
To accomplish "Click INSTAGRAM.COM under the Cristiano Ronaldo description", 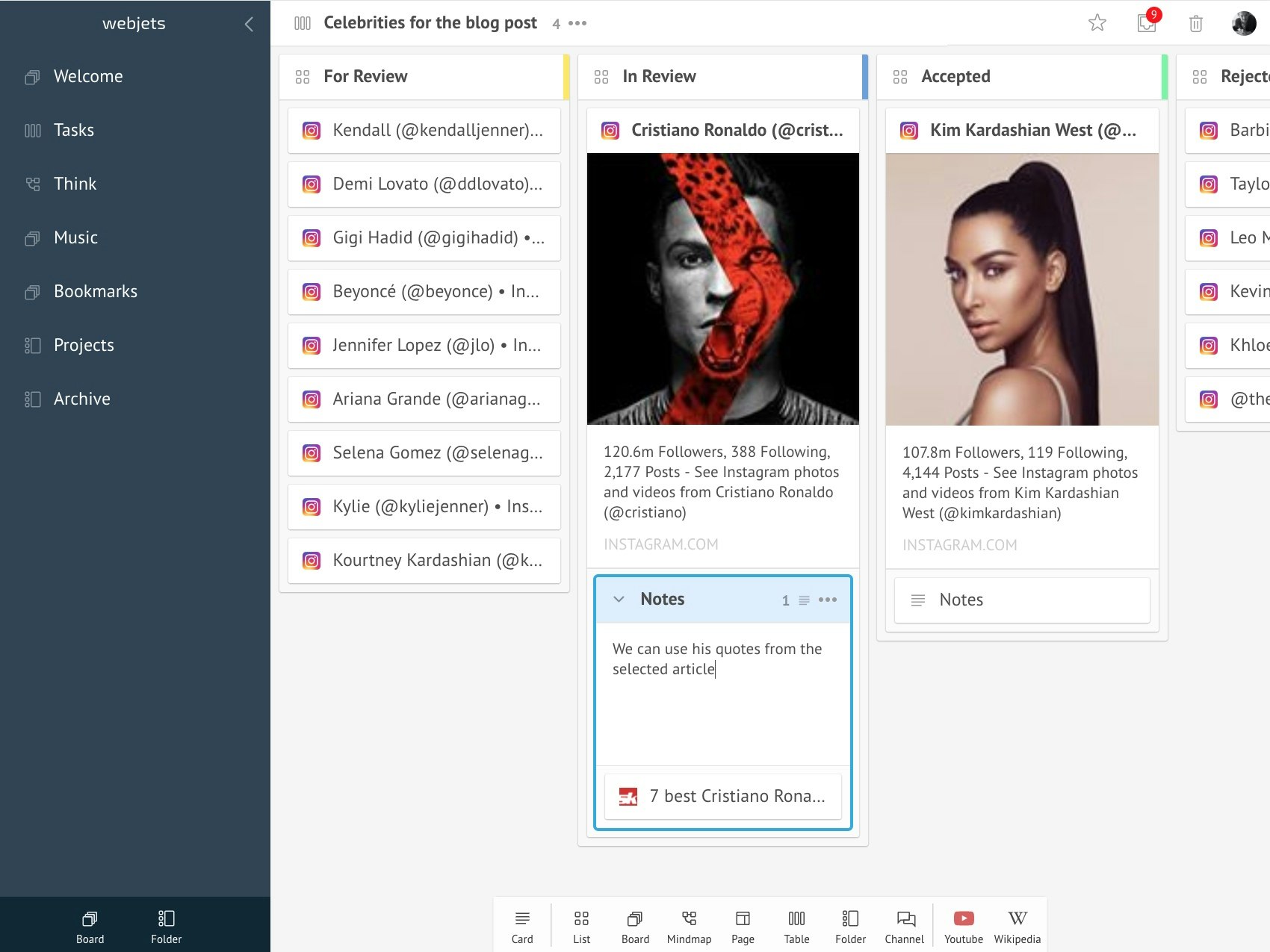I will [x=661, y=544].
